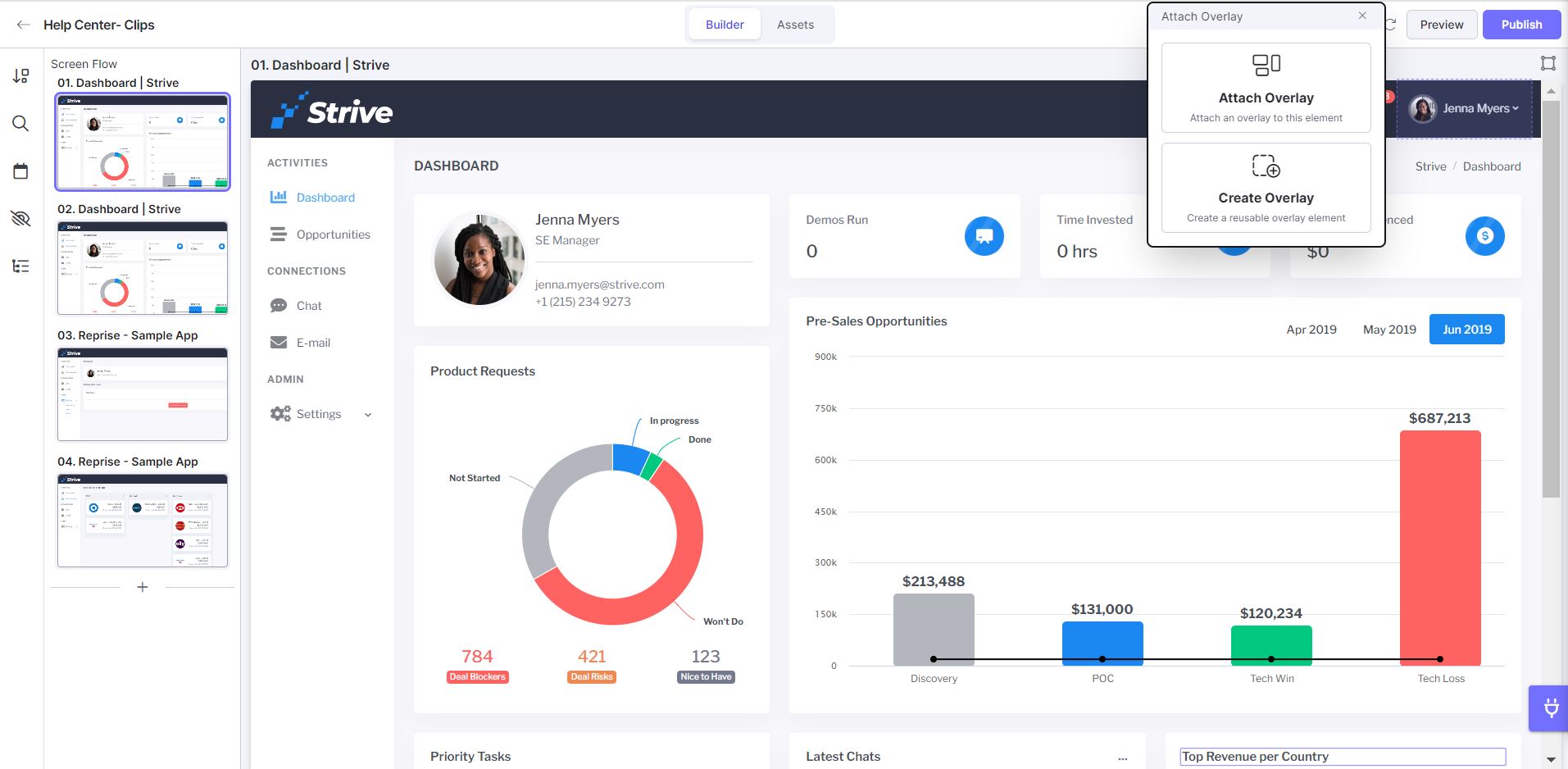1568x769 pixels.
Task: Click the blue POC bar in the chart
Action: click(1102, 643)
